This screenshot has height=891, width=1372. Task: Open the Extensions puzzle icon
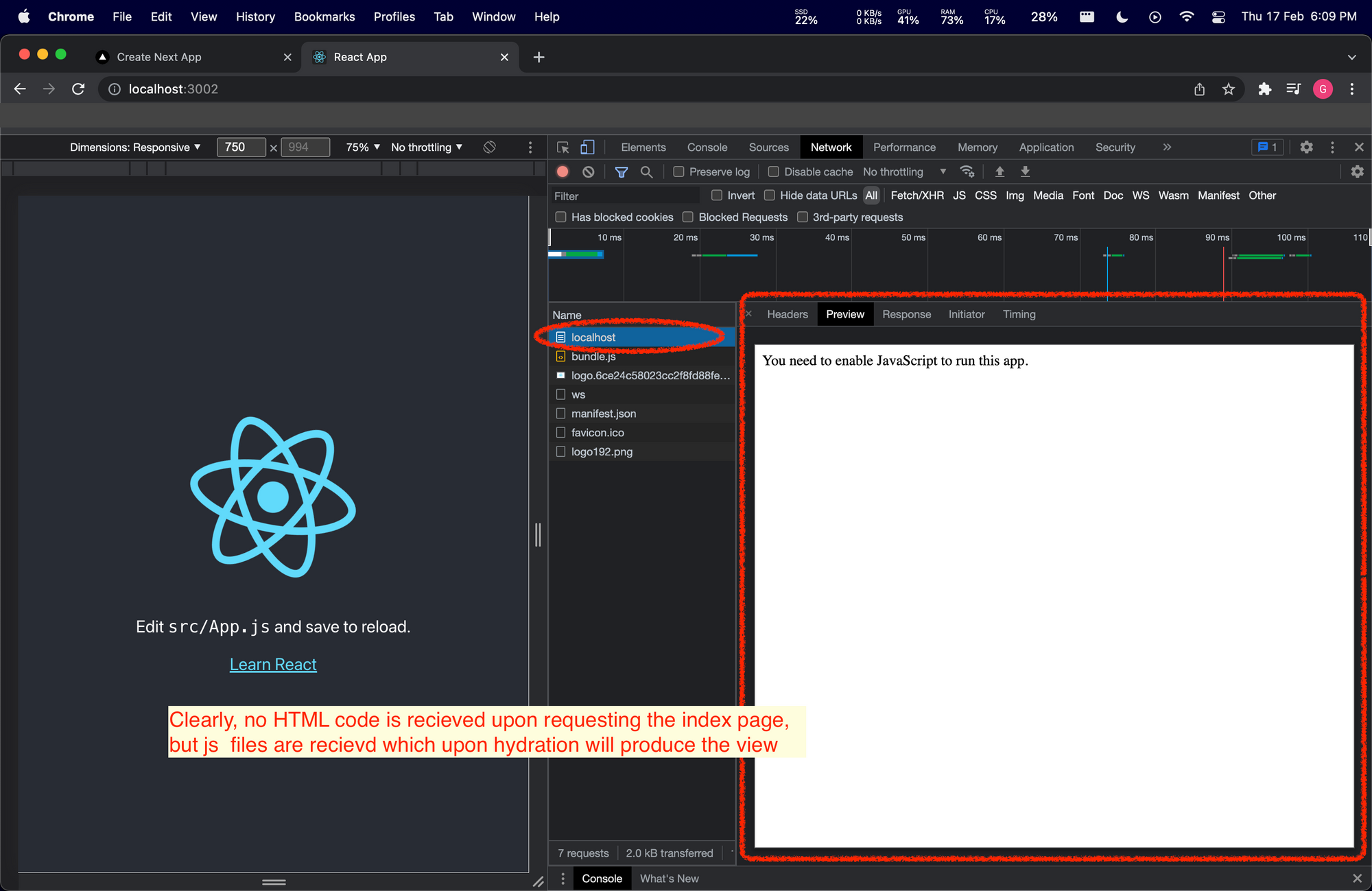coord(1264,89)
